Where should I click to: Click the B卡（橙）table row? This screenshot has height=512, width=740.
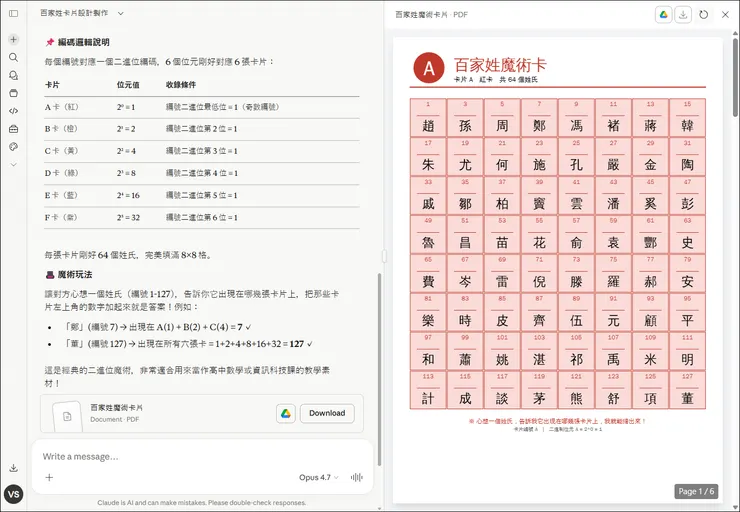click(202, 129)
